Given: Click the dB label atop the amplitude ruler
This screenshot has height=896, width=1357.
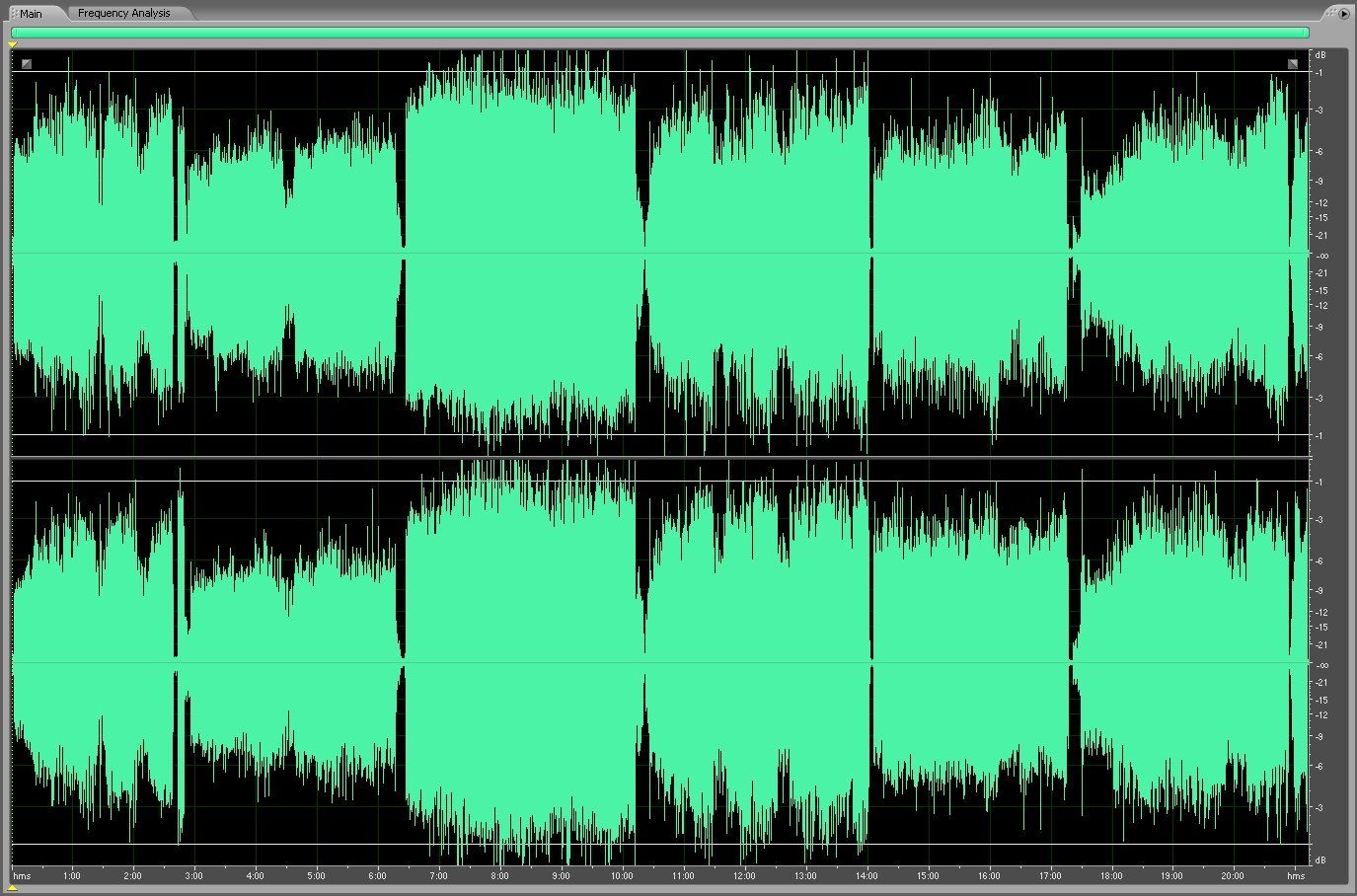Looking at the screenshot, I should (1319, 55).
